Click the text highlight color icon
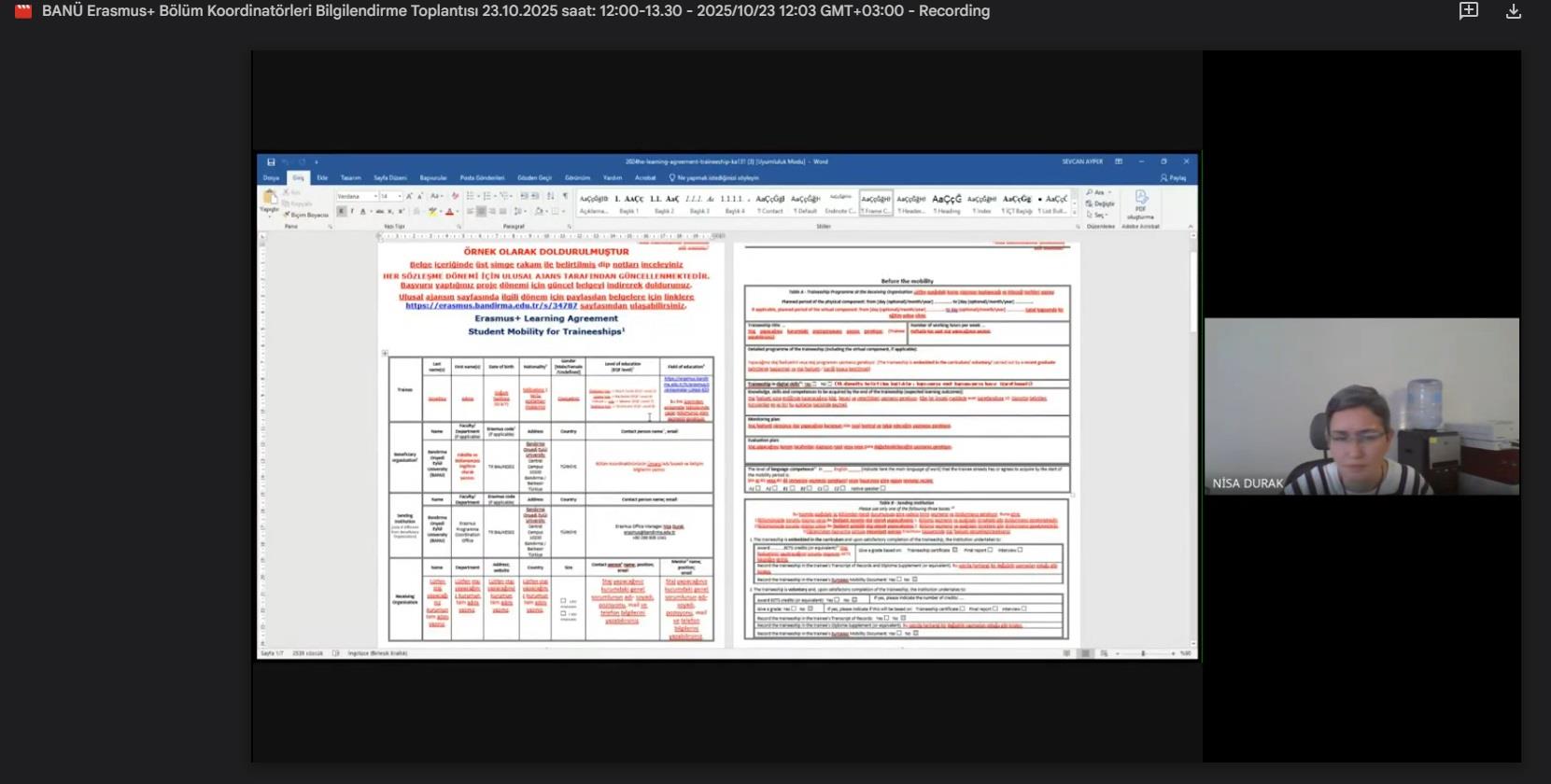This screenshot has height=784, width=1551. 432,212
